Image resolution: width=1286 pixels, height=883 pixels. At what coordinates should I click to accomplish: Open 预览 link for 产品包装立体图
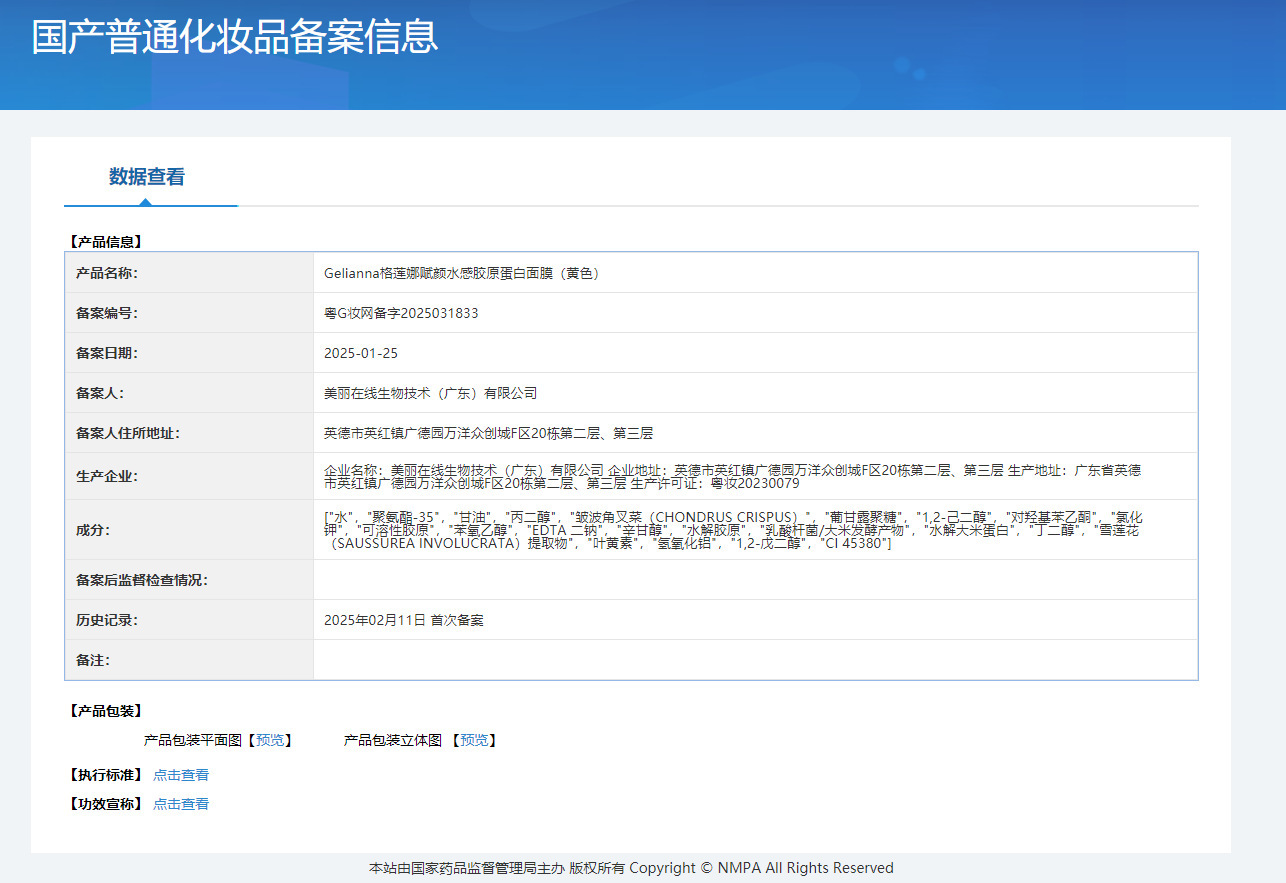474,740
